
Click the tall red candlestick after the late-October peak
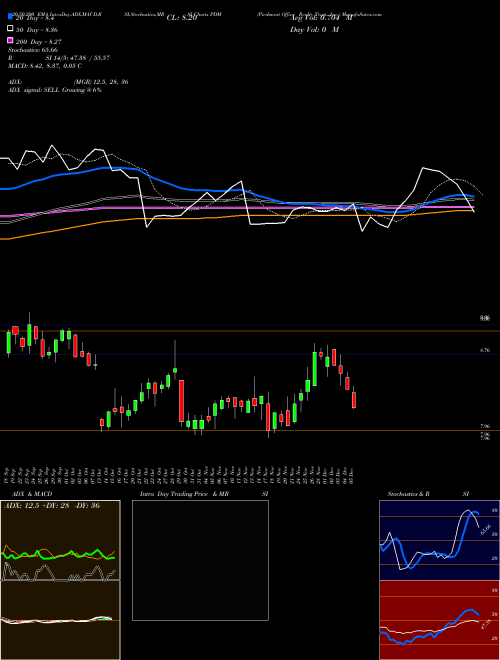point(181,401)
